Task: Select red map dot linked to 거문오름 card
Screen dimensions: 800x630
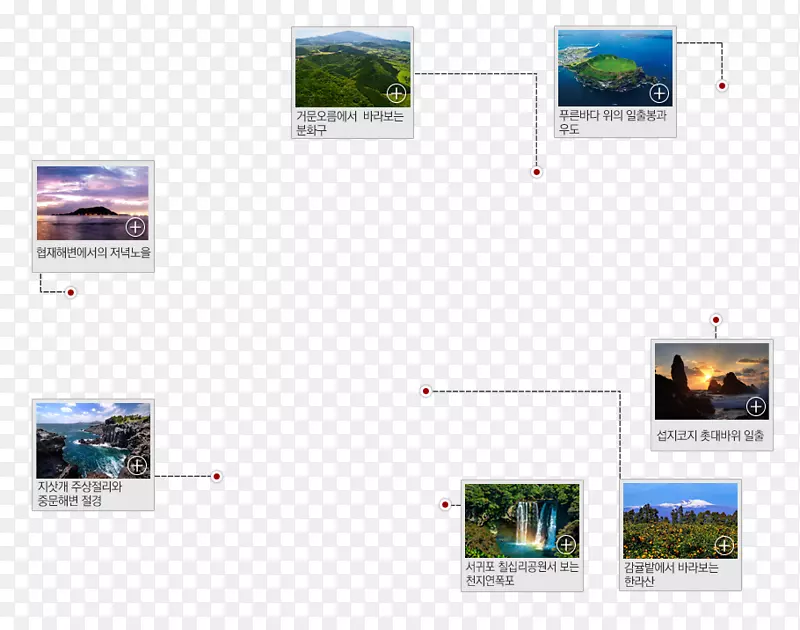Action: 536,172
